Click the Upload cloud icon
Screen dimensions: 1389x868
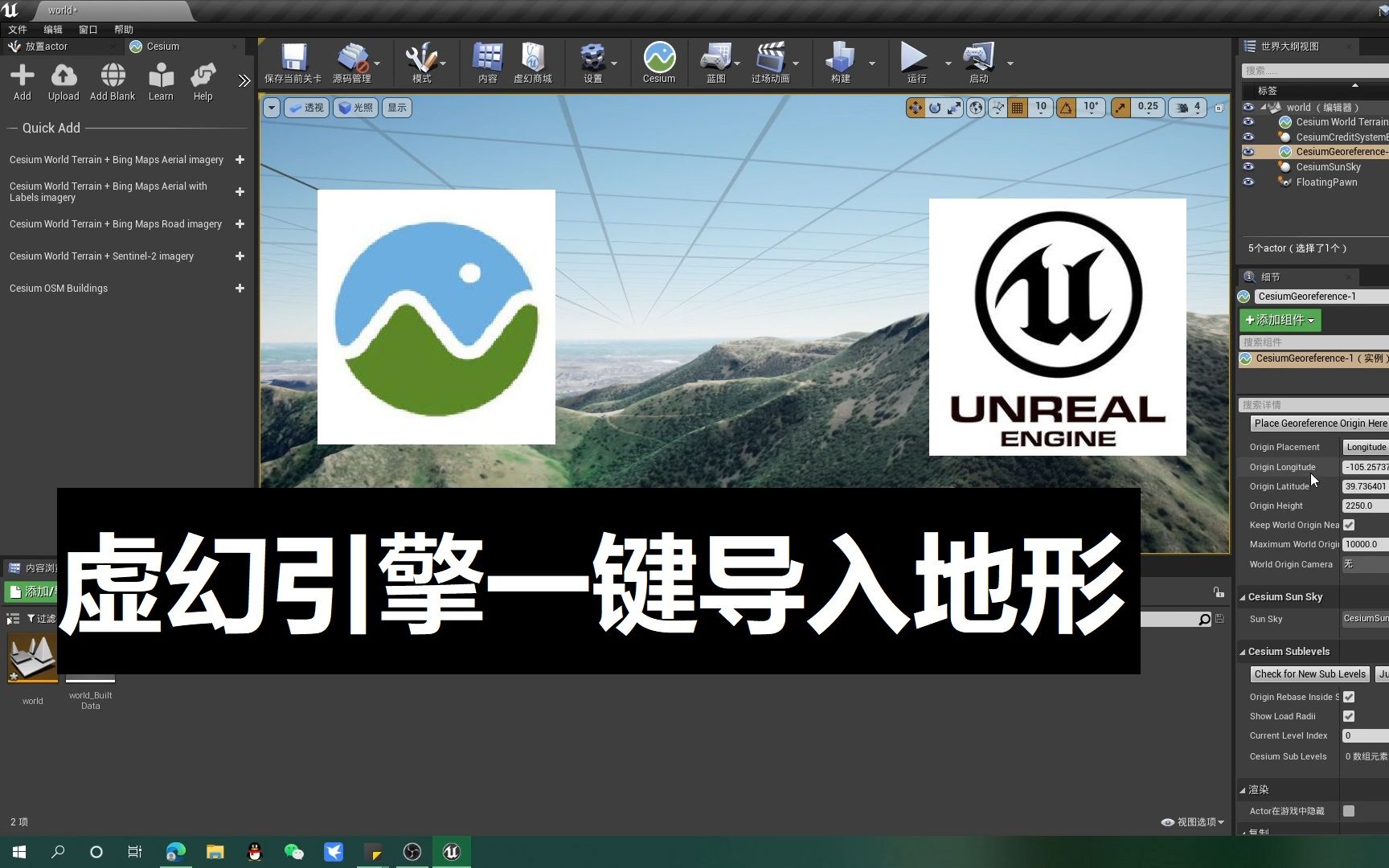pyautogui.click(x=64, y=76)
